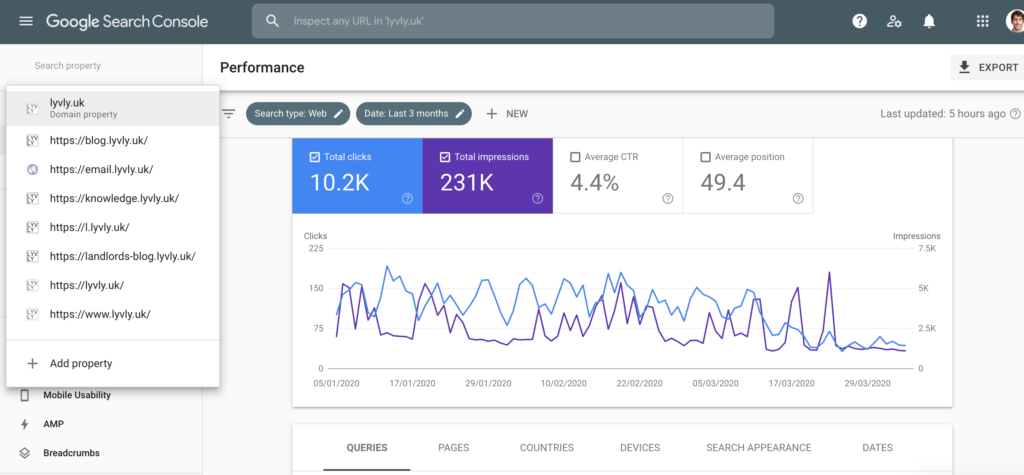Click Add property
The image size is (1024, 475).
pos(80,364)
